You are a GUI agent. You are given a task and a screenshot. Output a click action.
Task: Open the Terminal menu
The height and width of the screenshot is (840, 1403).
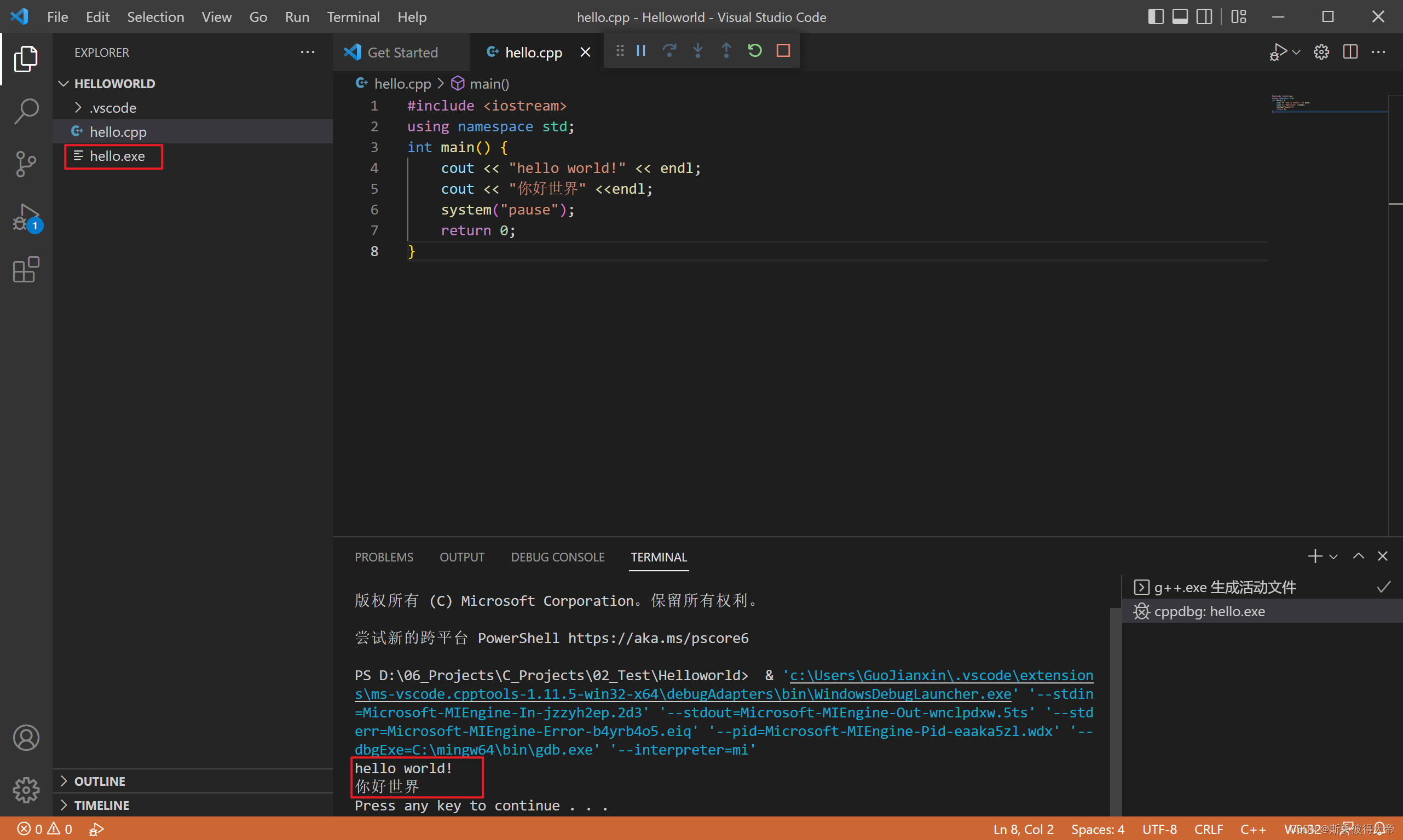(x=353, y=17)
